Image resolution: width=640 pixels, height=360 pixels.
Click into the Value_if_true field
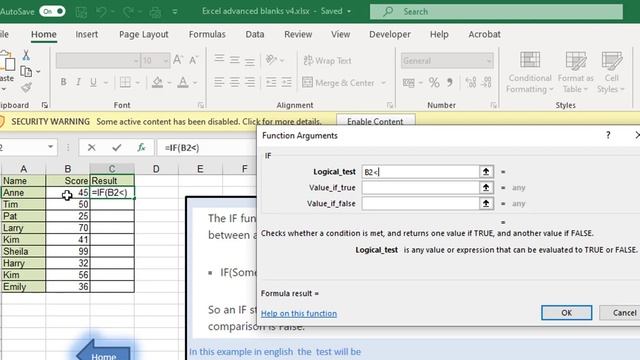click(x=420, y=188)
